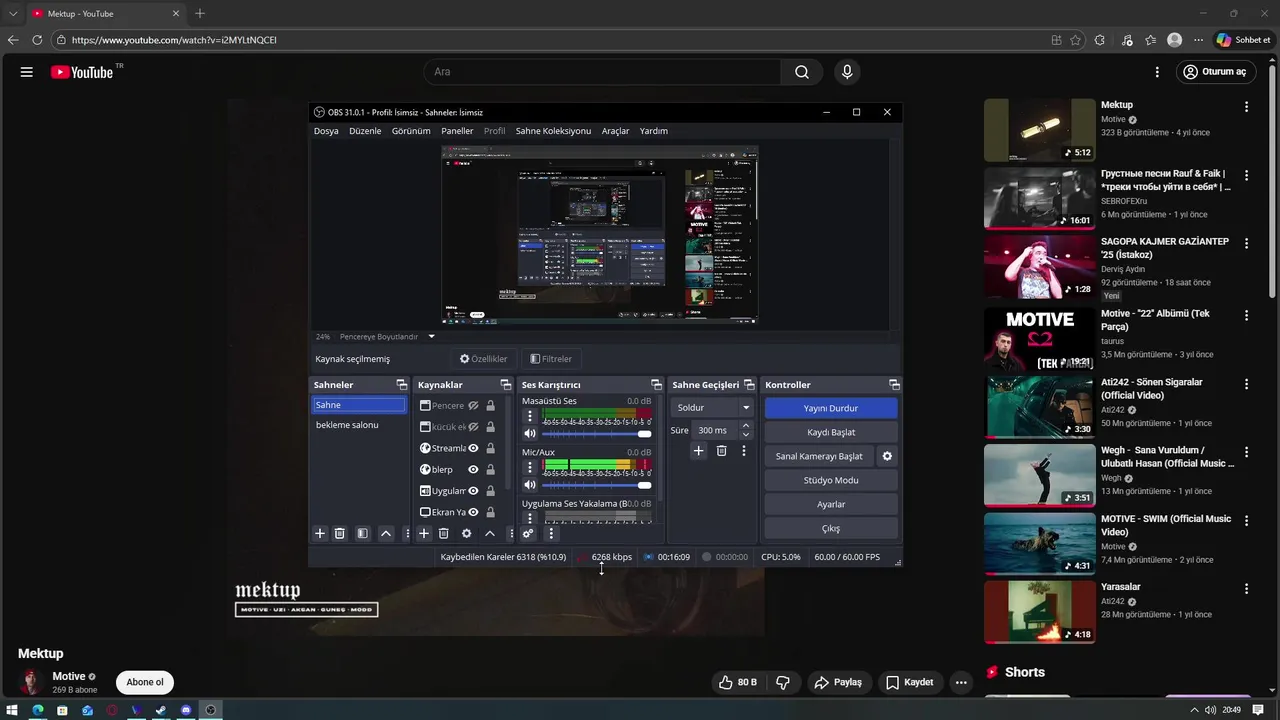The width and height of the screenshot is (1280, 720).
Task: Move scene up in Sahneler toolbar
Action: pyautogui.click(x=386, y=534)
